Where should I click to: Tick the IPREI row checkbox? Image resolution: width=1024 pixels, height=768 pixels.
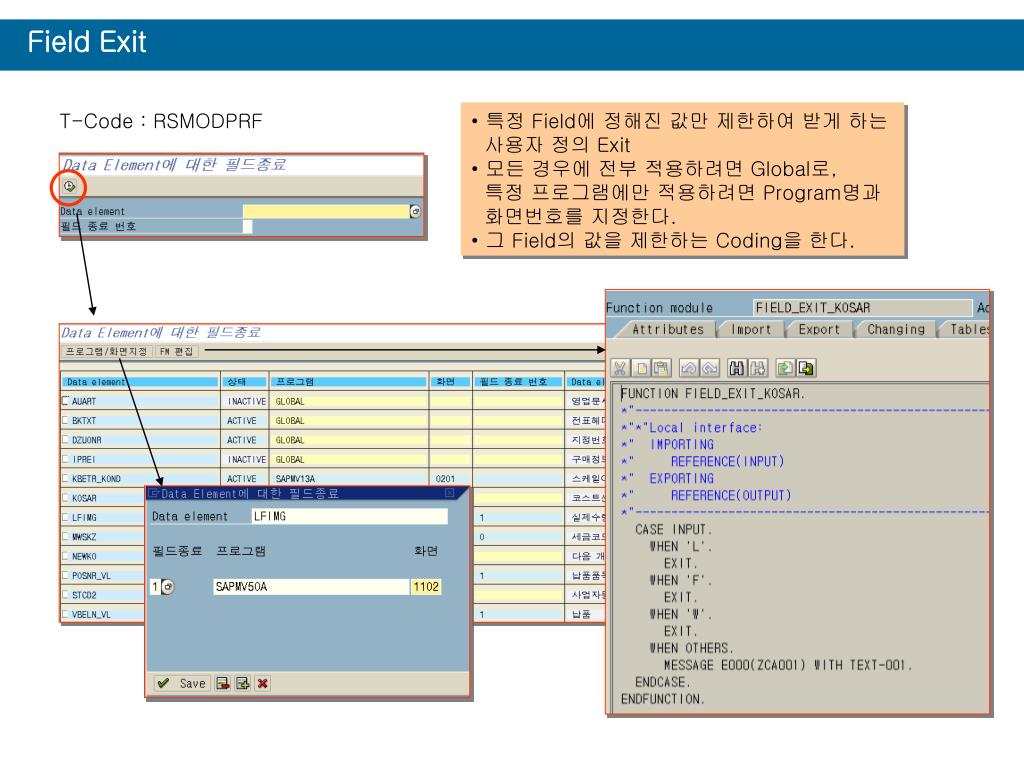[65, 458]
